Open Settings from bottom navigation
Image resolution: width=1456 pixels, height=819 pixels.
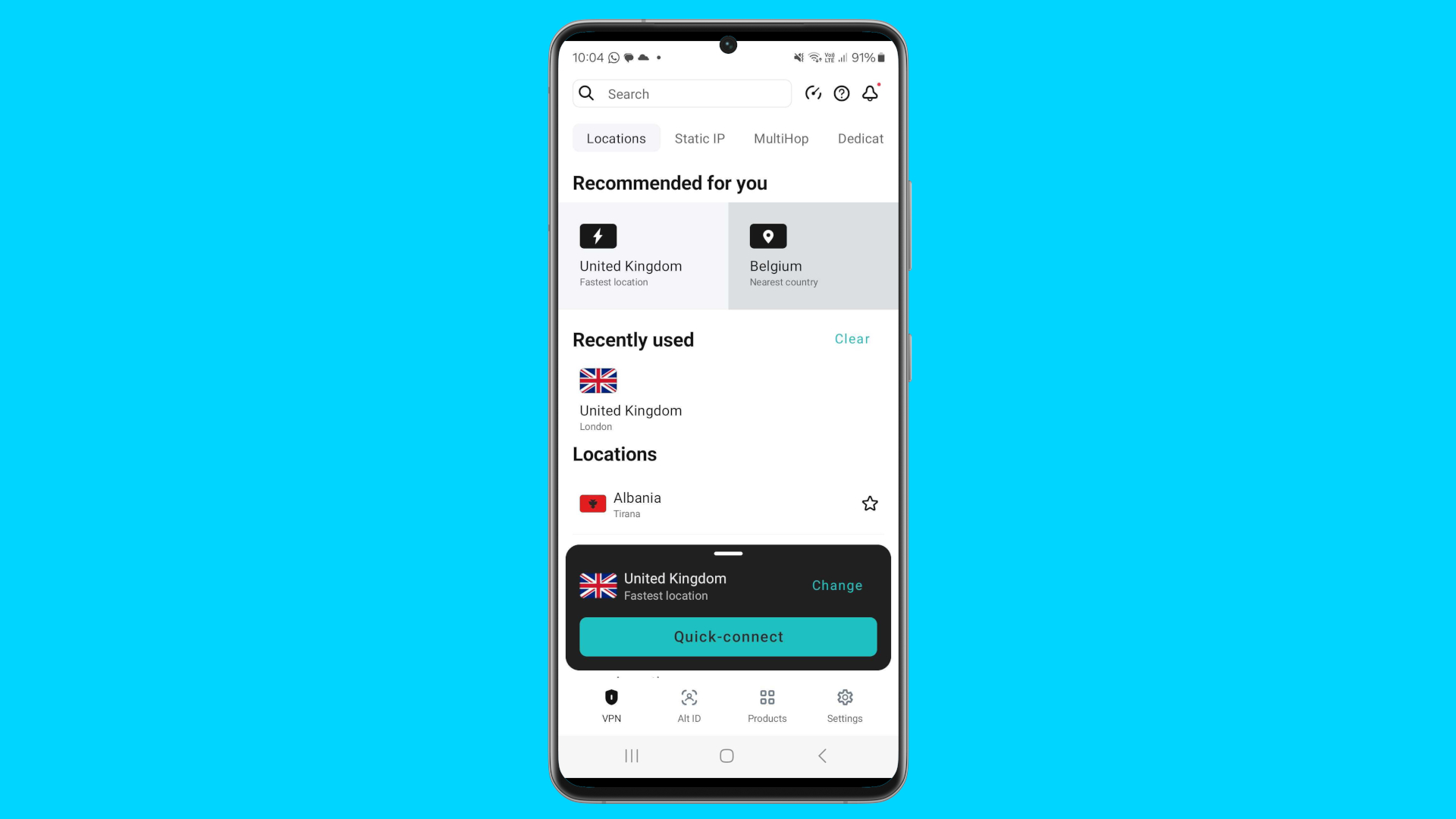[x=845, y=705]
